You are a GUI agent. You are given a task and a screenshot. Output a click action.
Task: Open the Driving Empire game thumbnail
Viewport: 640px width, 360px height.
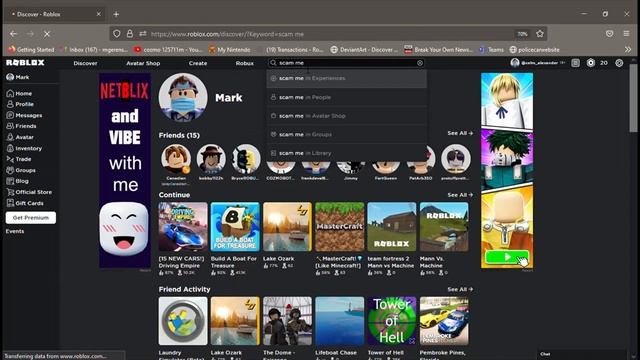click(183, 227)
